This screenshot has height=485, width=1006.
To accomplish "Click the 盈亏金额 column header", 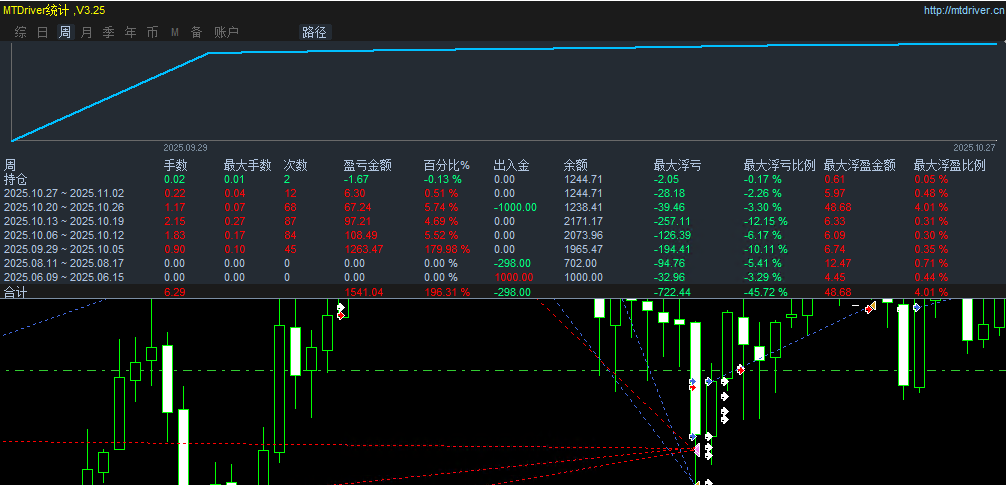I will tap(368, 166).
